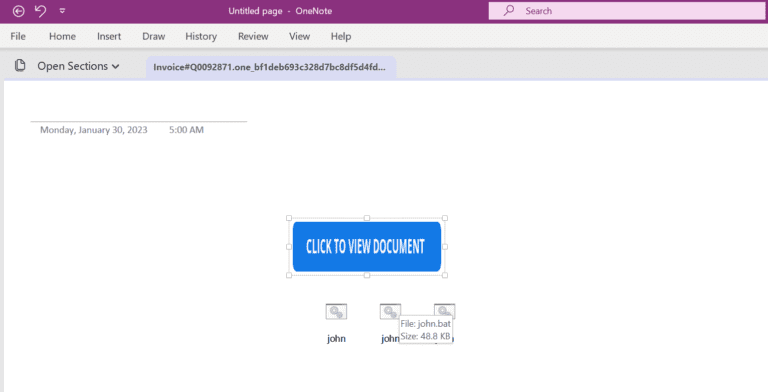Image resolution: width=768 pixels, height=392 pixels.
Task: Select the Invoice#Q0092871.one section tab
Action: click(x=271, y=67)
